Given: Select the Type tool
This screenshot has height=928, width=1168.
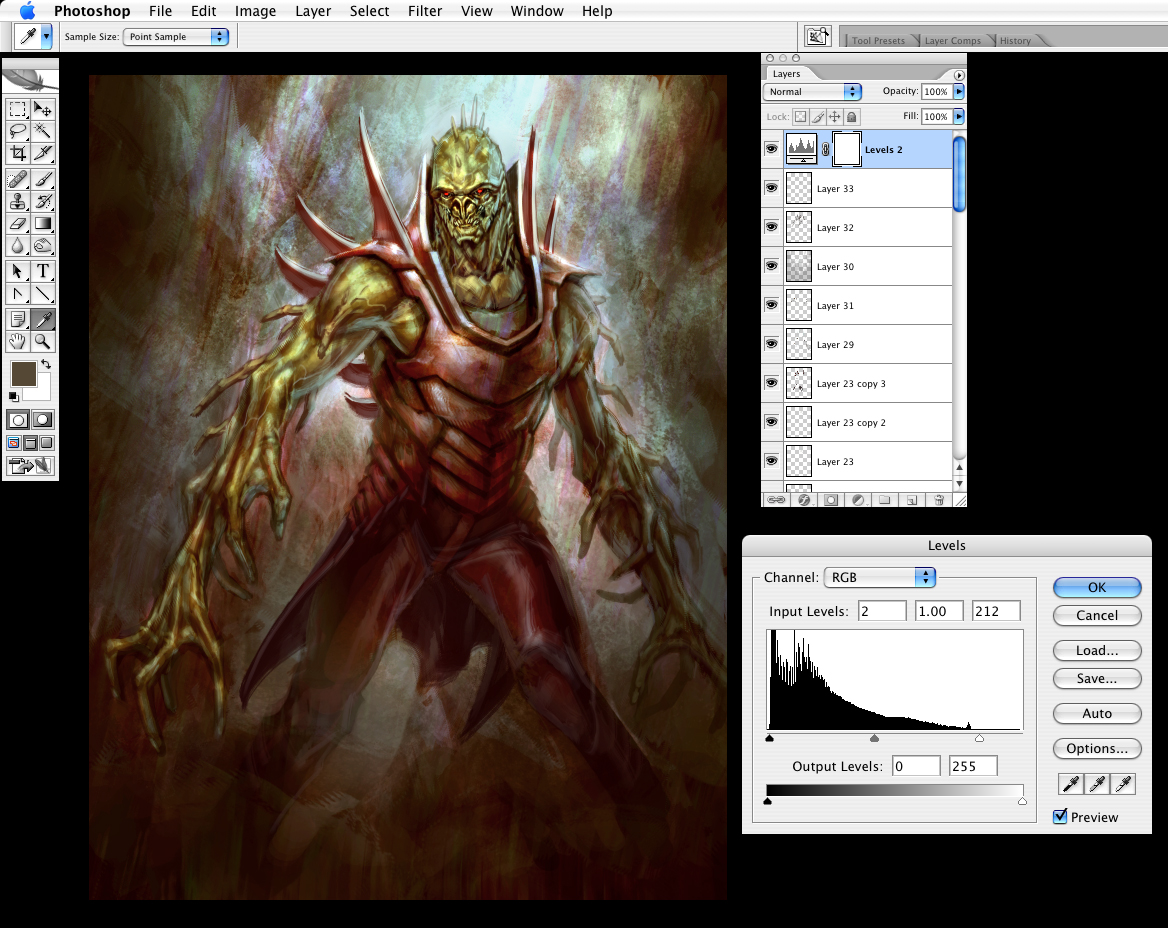Looking at the screenshot, I should pyautogui.click(x=43, y=272).
